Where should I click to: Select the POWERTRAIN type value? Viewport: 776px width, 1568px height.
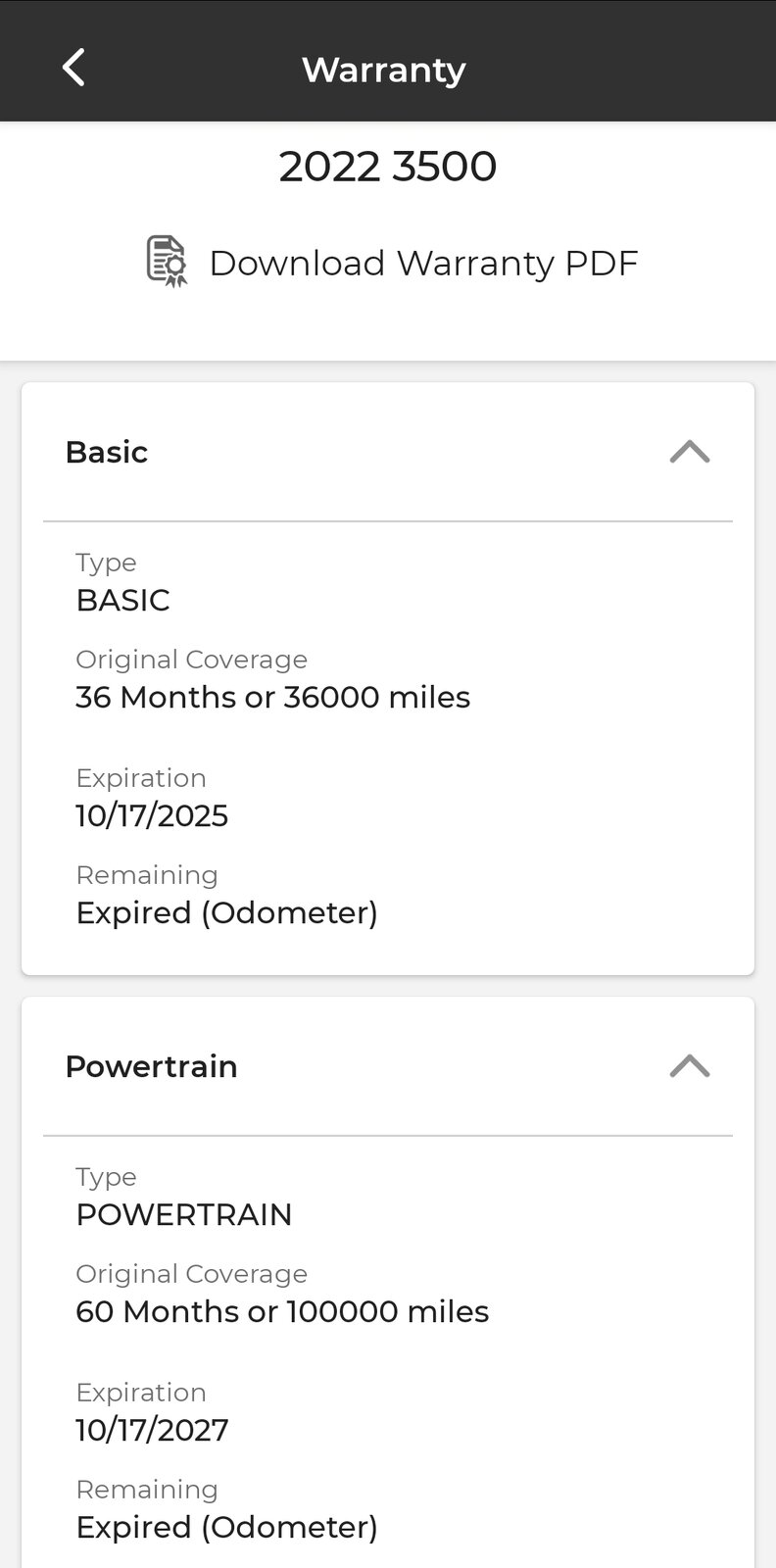[184, 1214]
